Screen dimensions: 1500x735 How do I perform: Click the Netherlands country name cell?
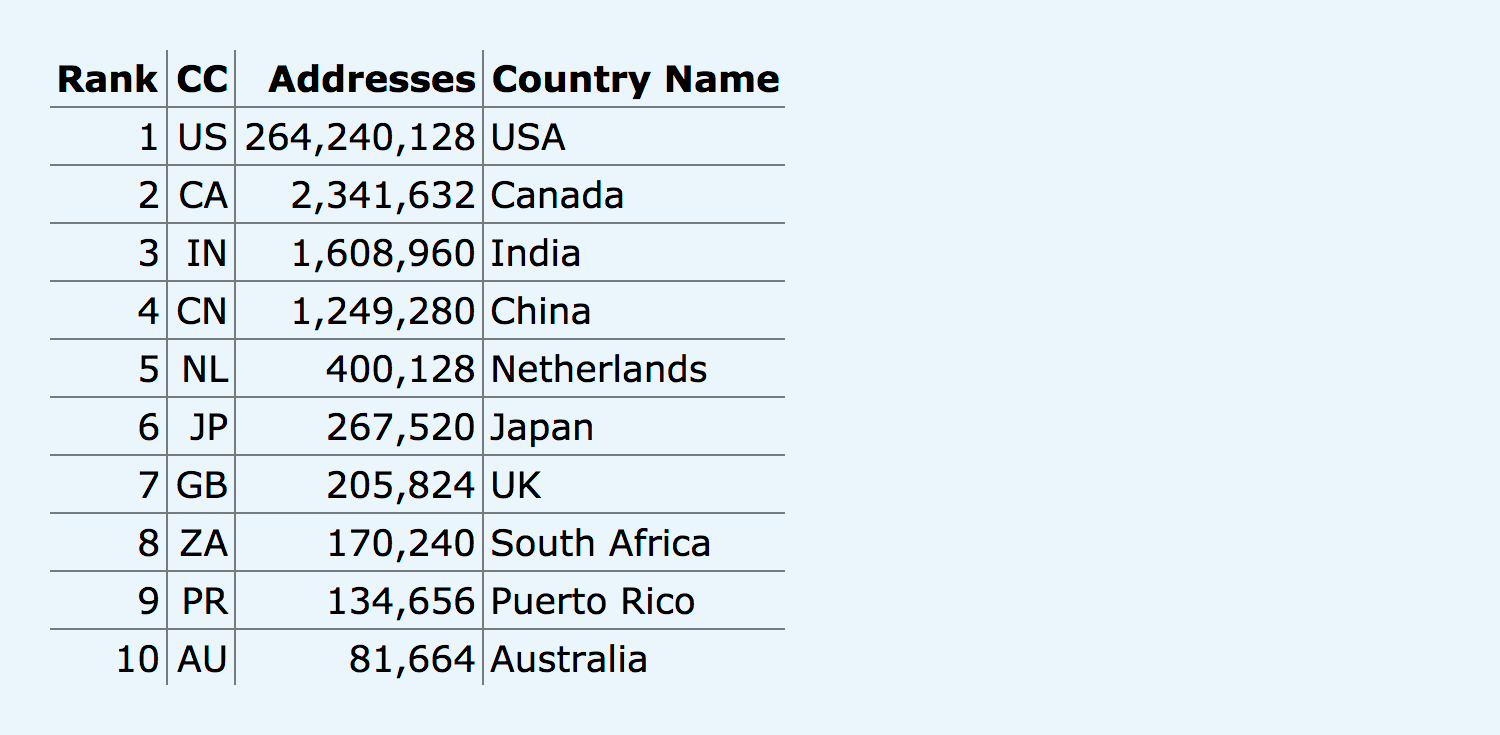pyautogui.click(x=599, y=369)
